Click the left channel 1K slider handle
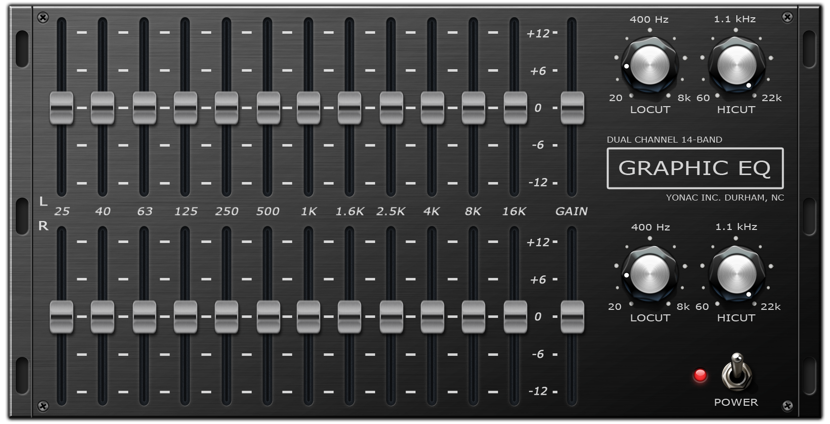Screen dimensions: 830x424 308,107
